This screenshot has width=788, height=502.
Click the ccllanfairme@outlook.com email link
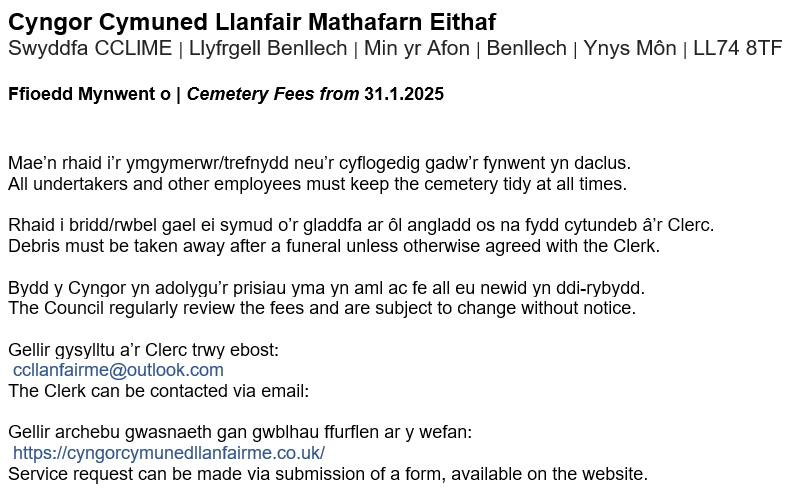[x=118, y=370]
